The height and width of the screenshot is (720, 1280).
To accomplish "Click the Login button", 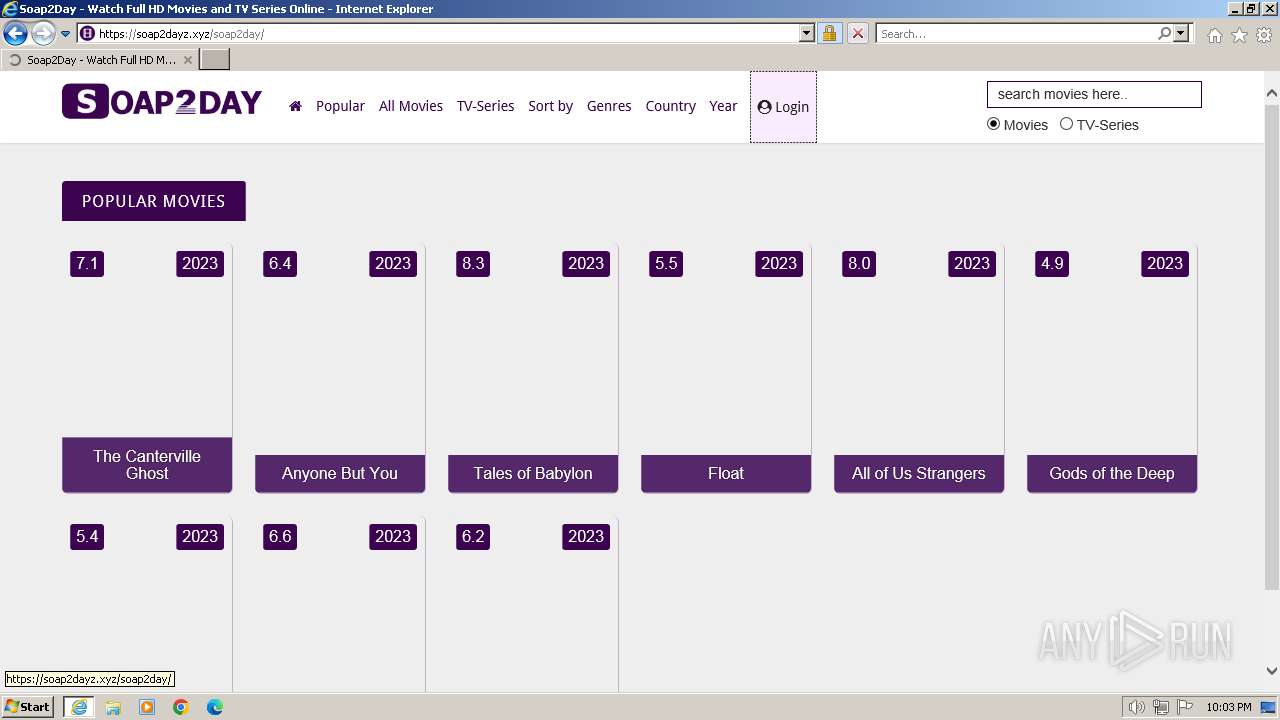I will [783, 107].
